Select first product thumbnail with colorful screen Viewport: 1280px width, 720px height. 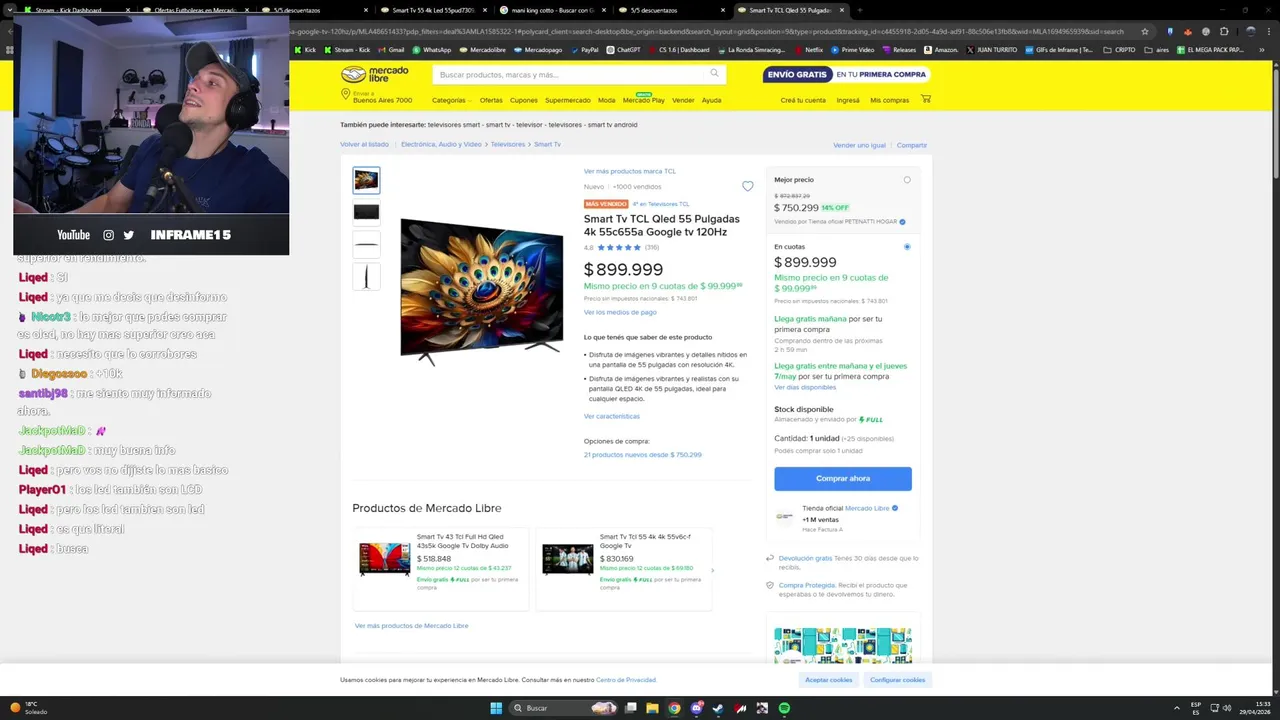(x=366, y=180)
